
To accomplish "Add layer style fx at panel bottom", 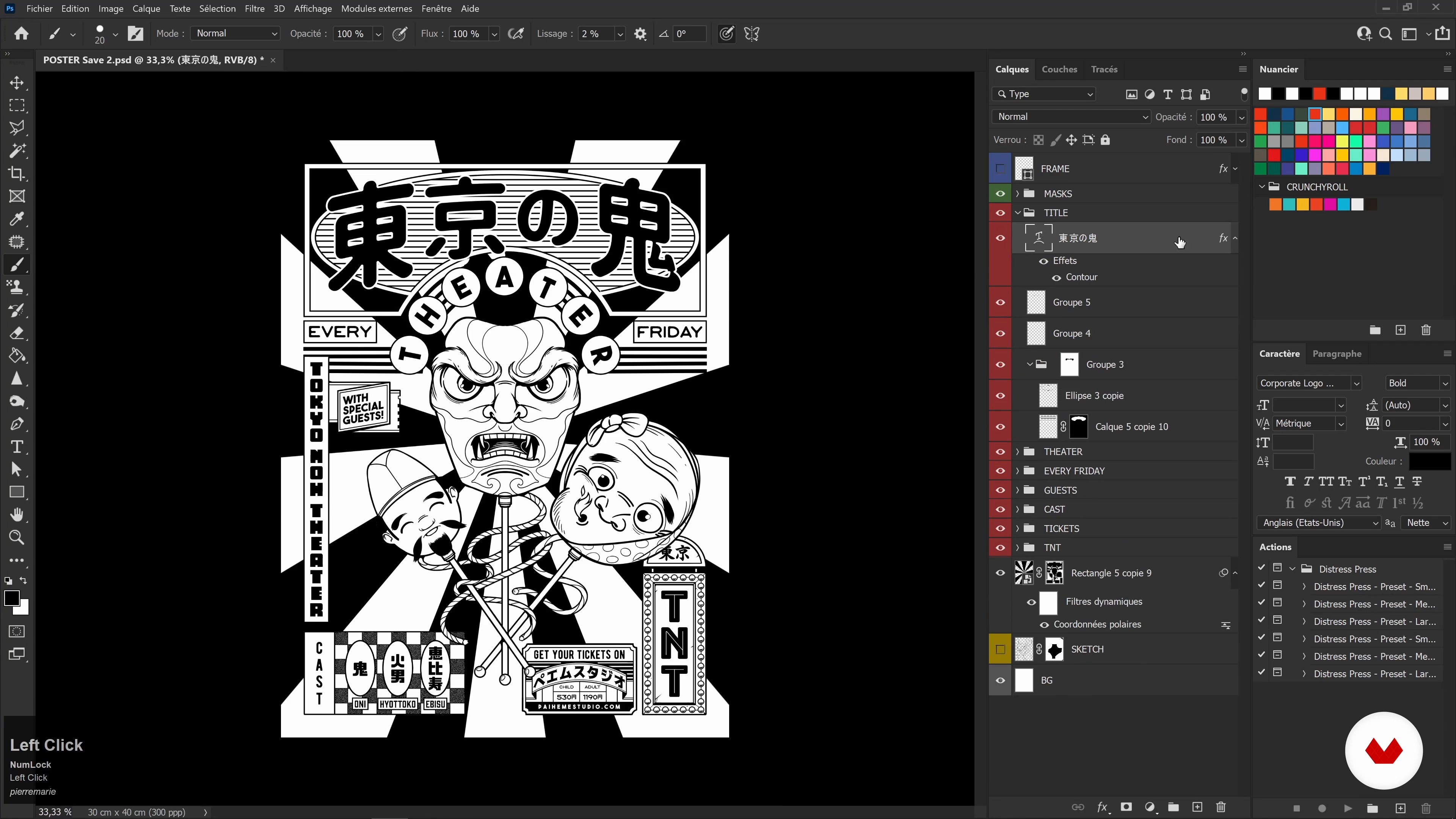I will 1102,807.
